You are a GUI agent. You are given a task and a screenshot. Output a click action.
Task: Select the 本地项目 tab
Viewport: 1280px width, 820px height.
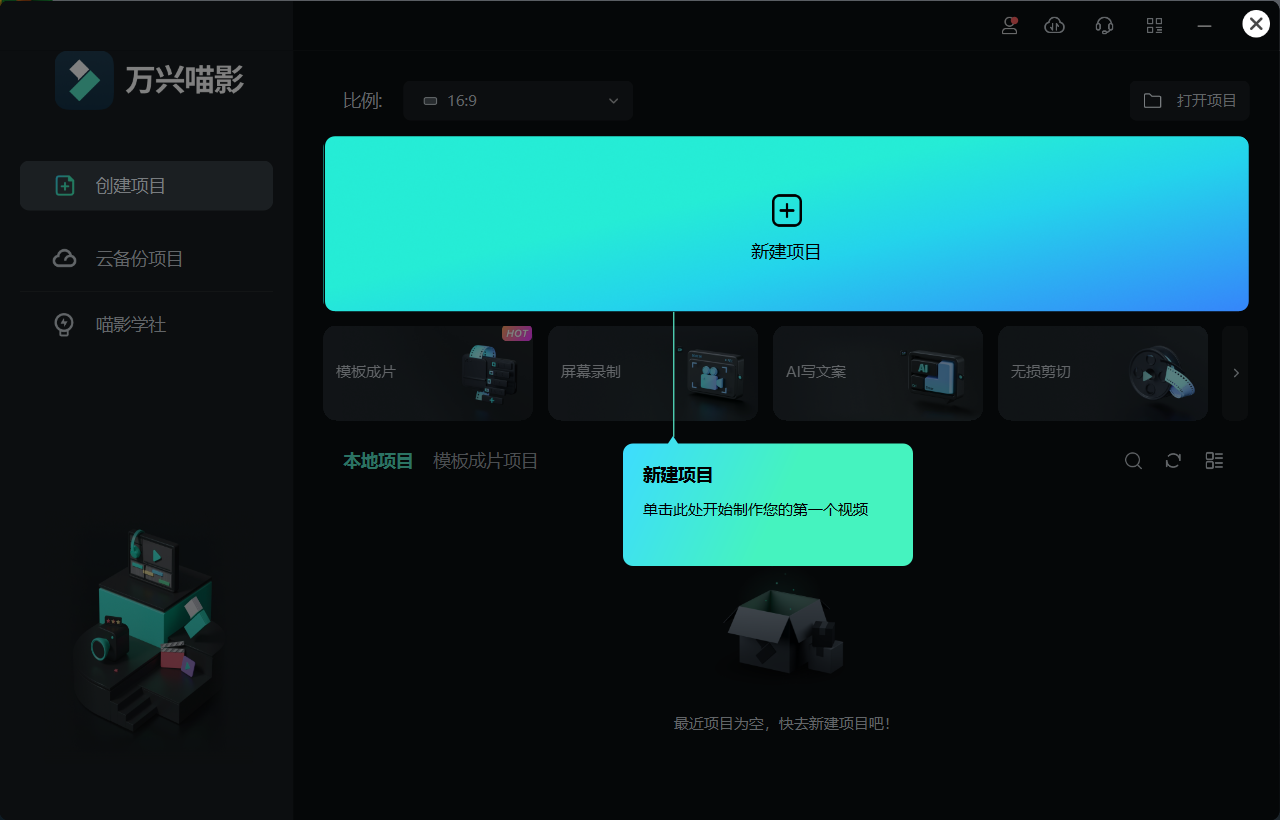(377, 460)
